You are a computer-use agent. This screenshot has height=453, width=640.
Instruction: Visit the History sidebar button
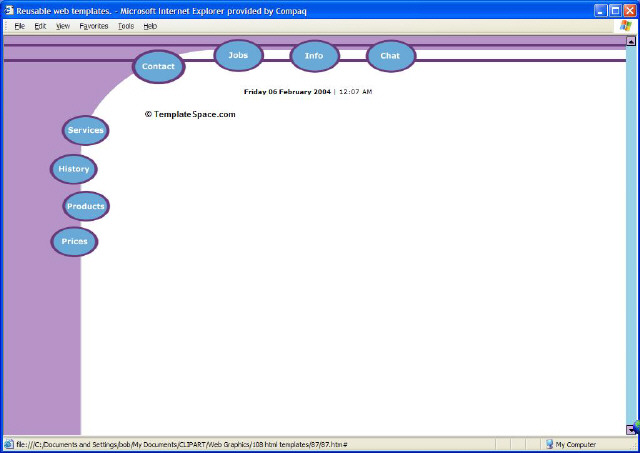pos(74,169)
